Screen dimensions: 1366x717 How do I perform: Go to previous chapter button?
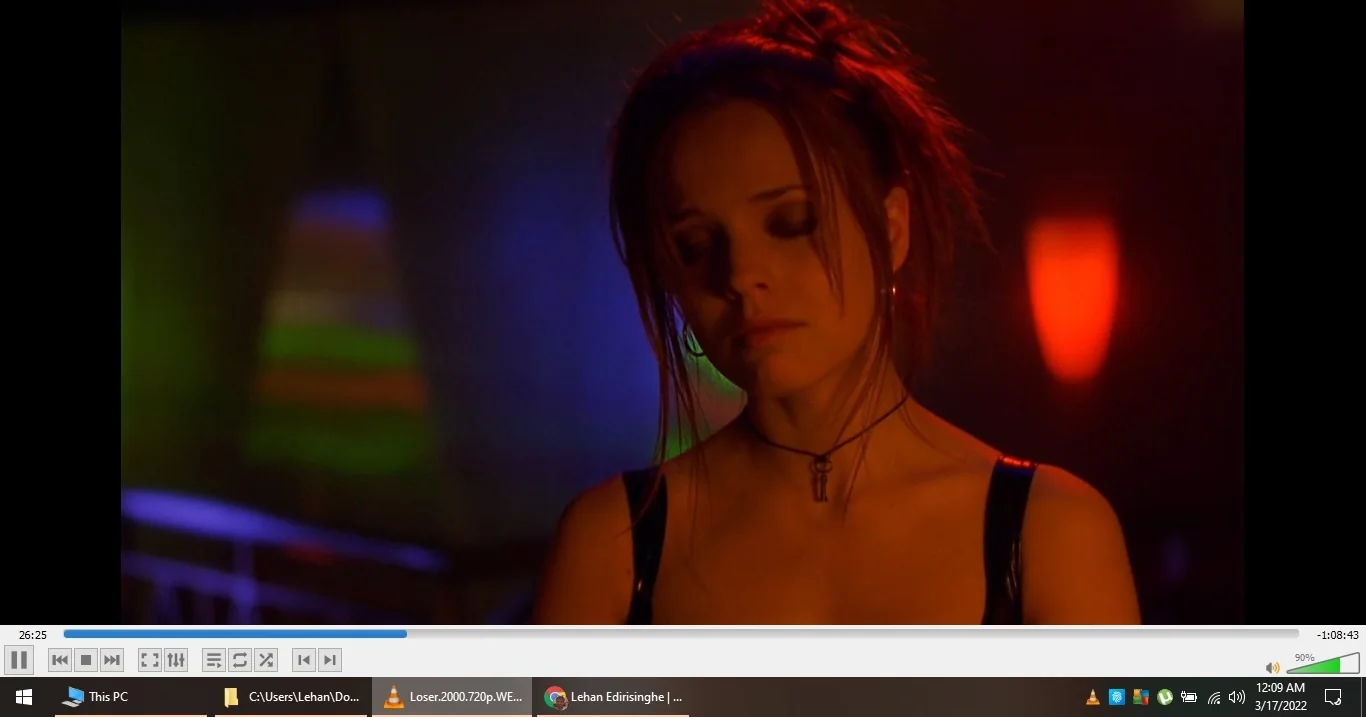click(304, 660)
